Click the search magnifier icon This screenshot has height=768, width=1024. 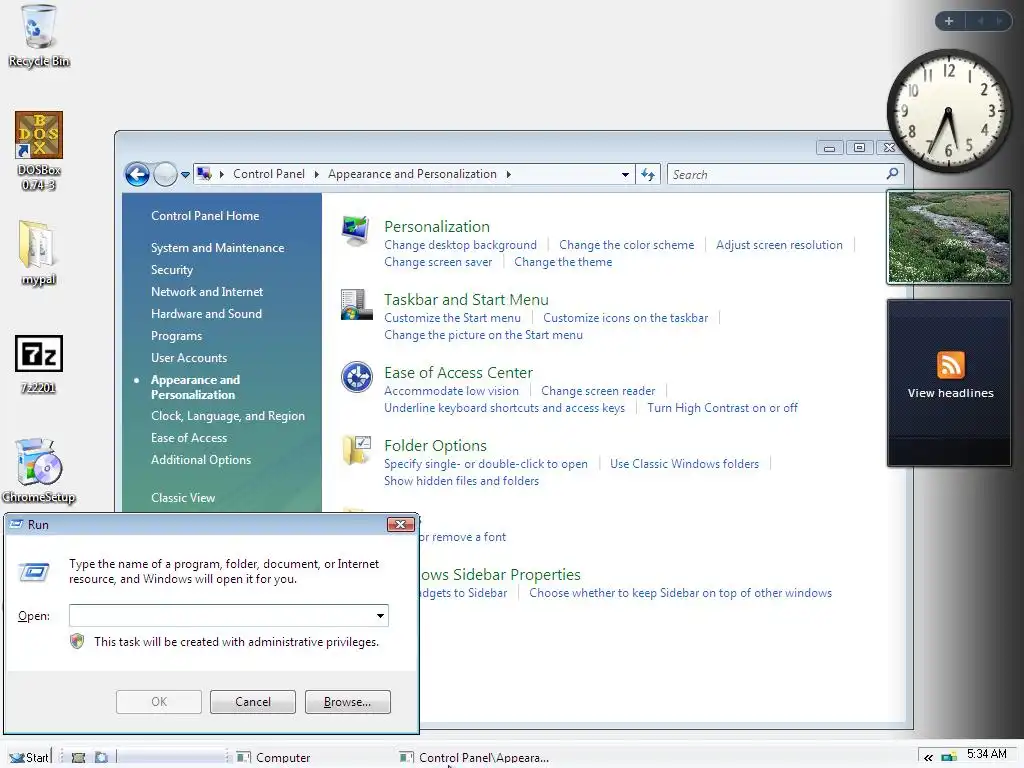click(892, 174)
